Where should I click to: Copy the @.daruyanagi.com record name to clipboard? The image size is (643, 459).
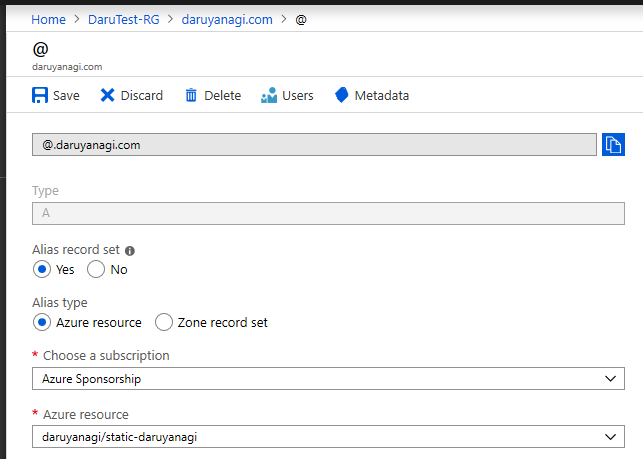[613, 144]
